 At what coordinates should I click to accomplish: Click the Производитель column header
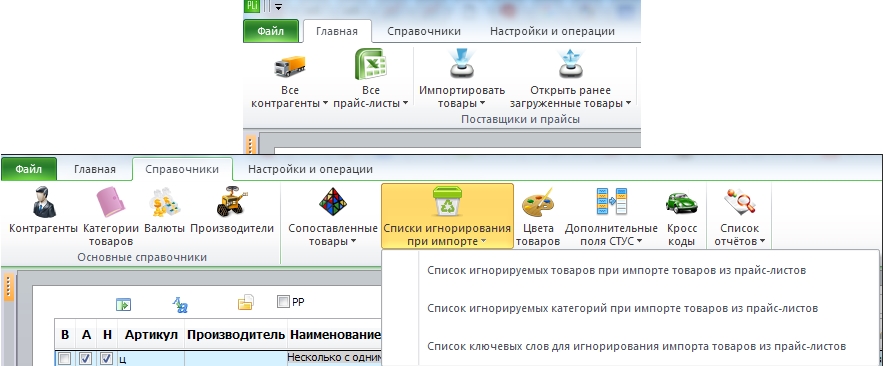(236, 335)
